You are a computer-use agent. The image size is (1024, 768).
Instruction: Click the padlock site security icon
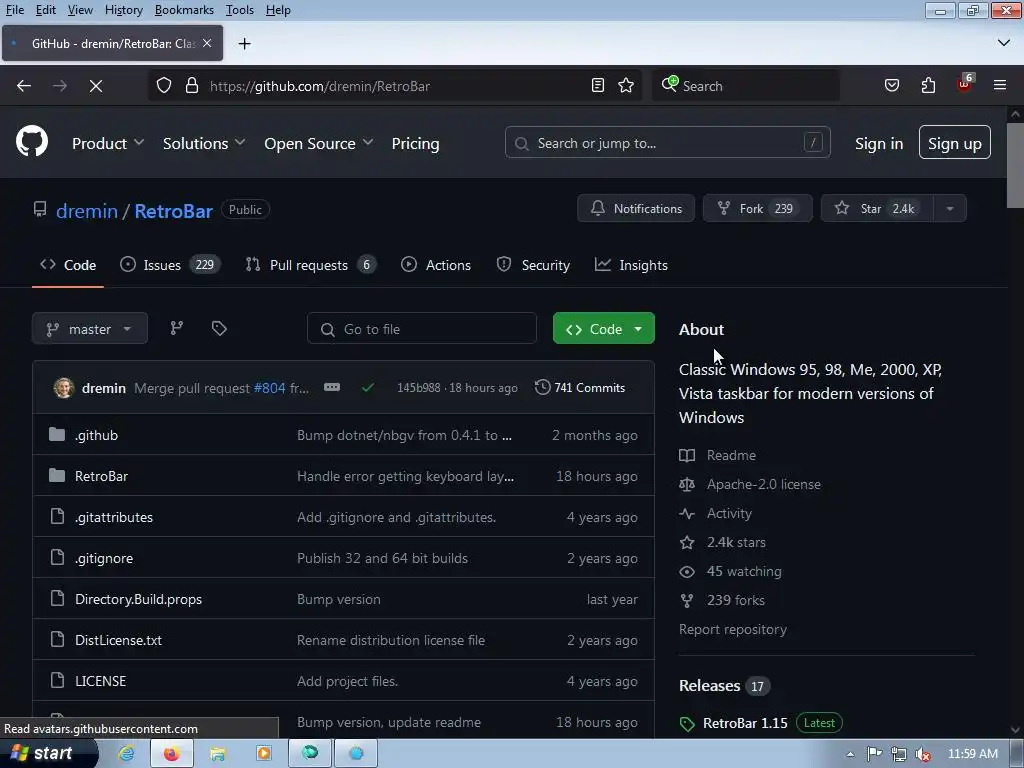(x=191, y=86)
